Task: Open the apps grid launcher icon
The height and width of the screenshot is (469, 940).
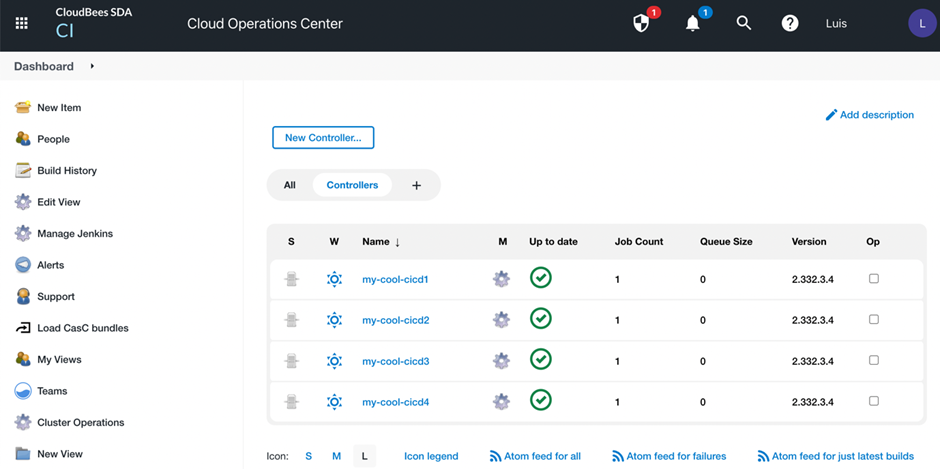Action: [x=22, y=23]
